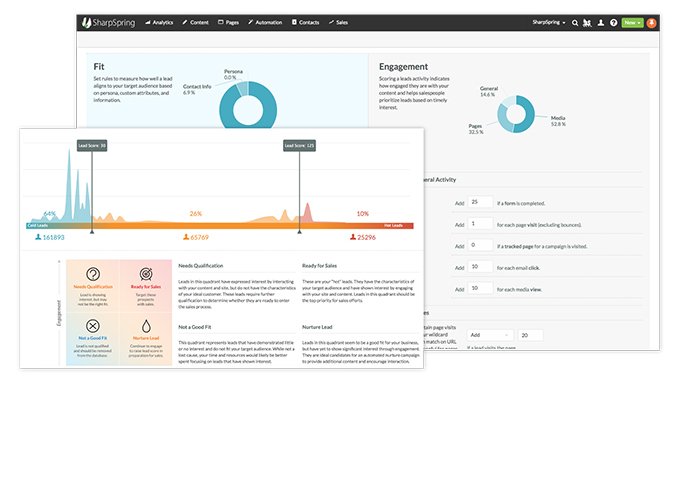Click the search magnifier icon in the top bar
This screenshot has height=480, width=680.
575,21
